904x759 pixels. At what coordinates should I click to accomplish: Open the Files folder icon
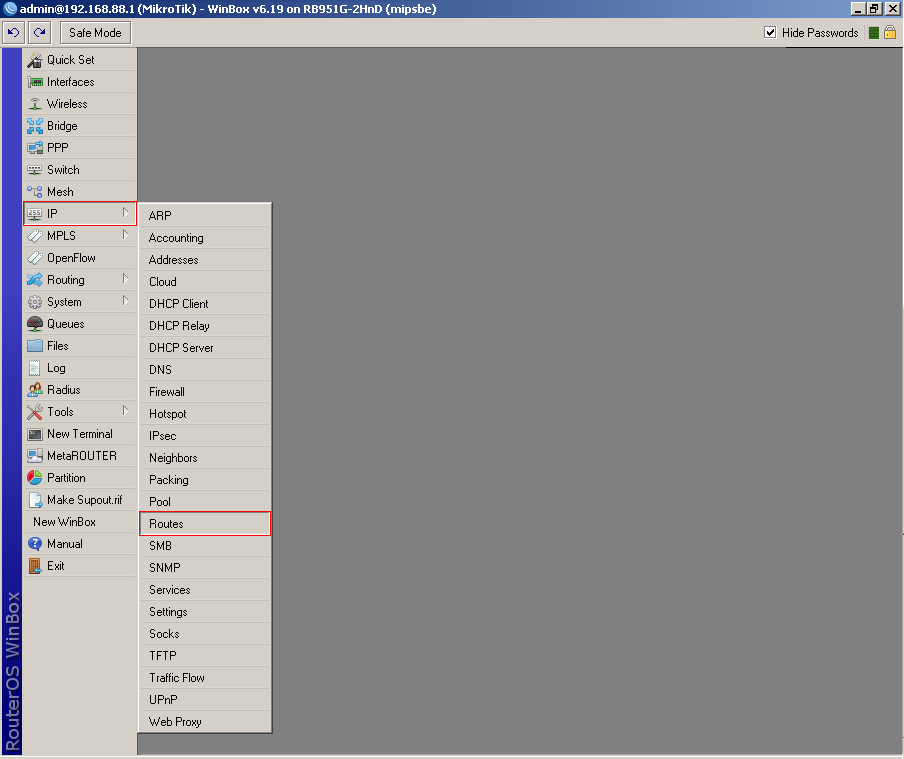35,346
